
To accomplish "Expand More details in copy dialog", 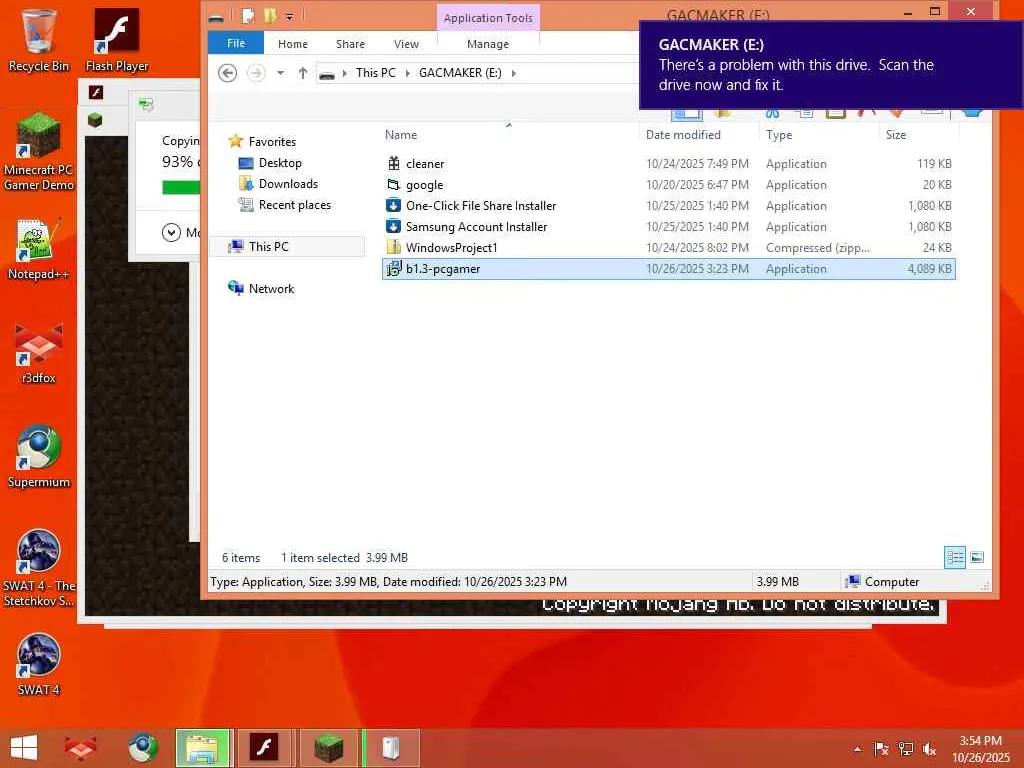I will [x=172, y=232].
